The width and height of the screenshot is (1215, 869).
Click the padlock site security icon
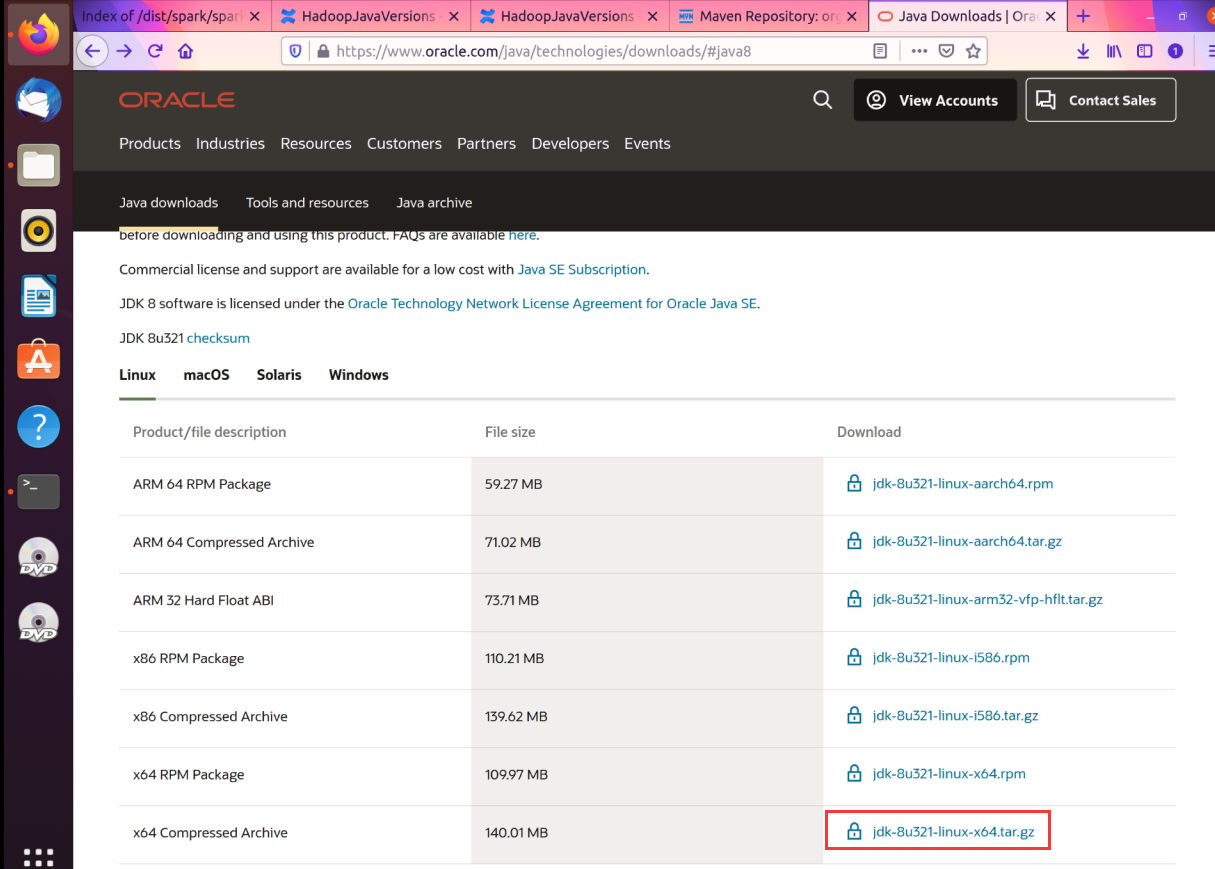322,51
